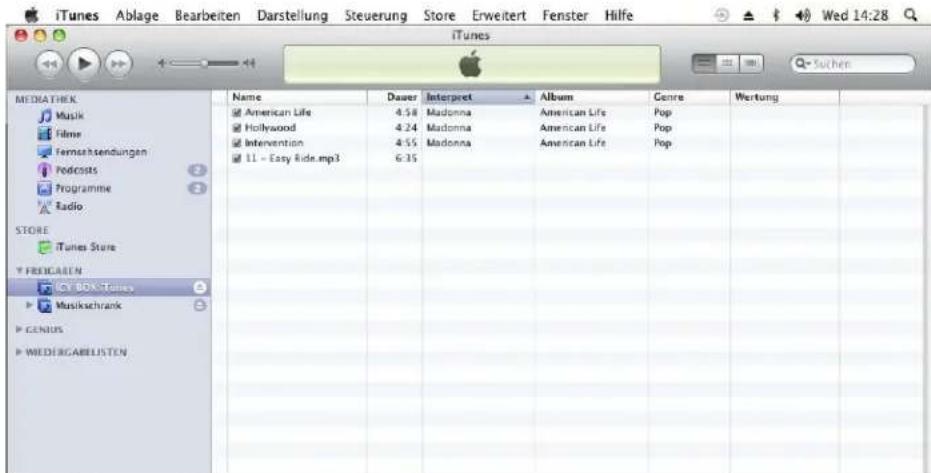This screenshot has height=473, width=931.
Task: Skip to the next track
Action: (x=119, y=64)
